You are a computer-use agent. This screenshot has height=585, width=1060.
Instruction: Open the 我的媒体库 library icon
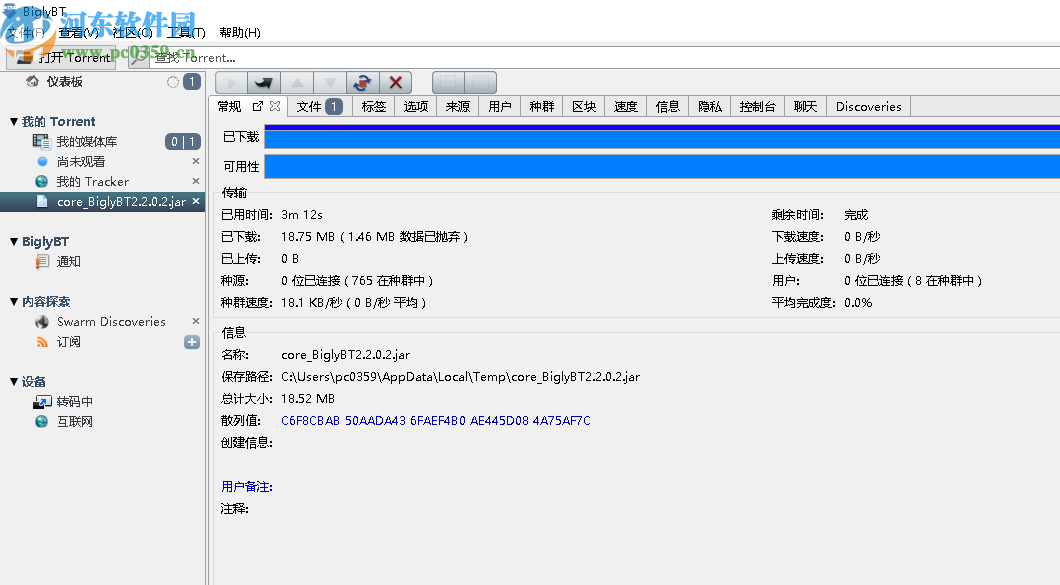tap(41, 141)
